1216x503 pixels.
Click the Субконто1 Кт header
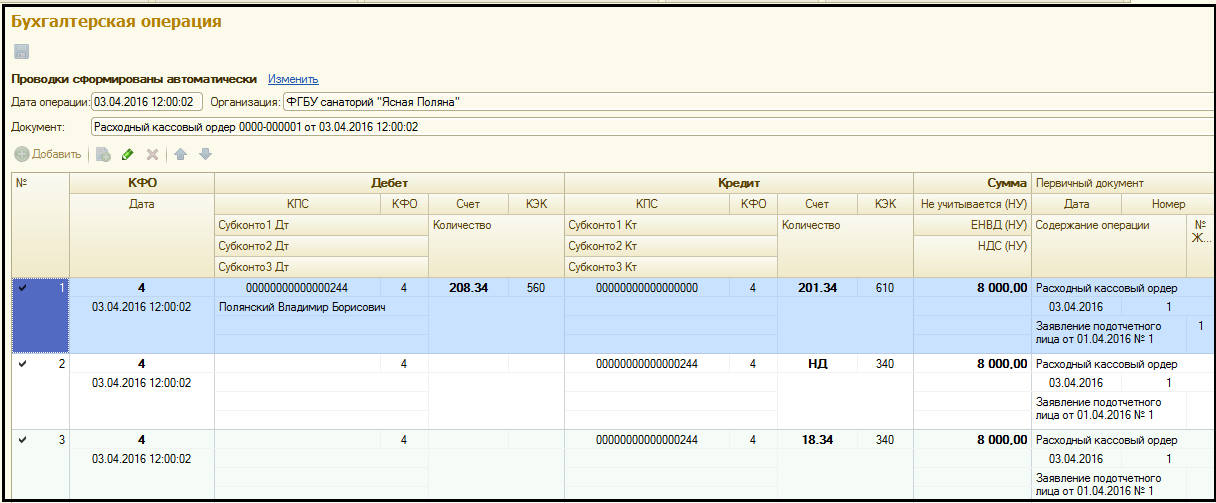[x=671, y=225]
